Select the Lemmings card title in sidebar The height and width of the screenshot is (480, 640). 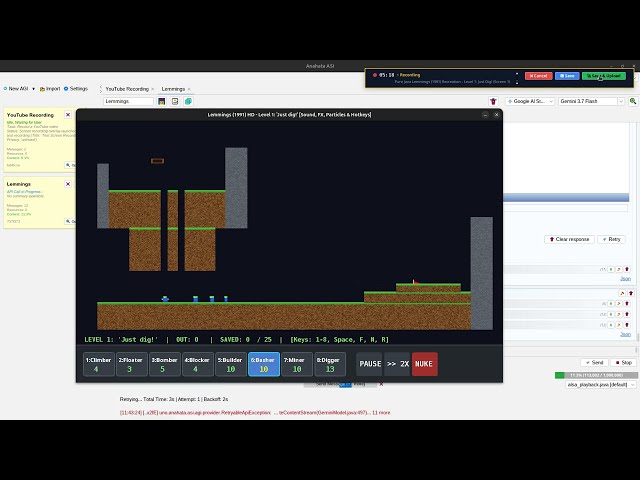[18, 184]
